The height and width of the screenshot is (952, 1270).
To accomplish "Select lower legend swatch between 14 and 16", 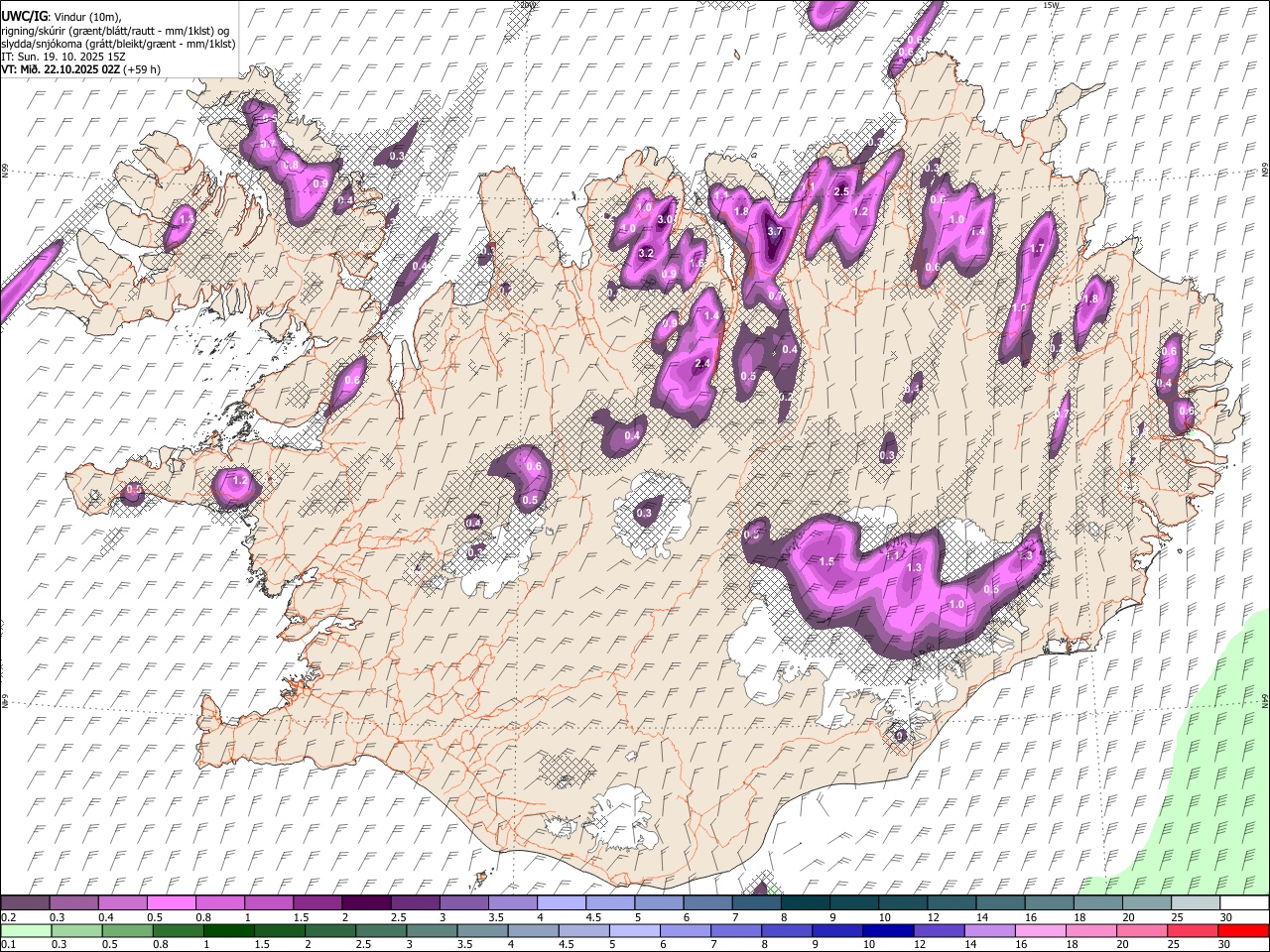I will coord(989,931).
